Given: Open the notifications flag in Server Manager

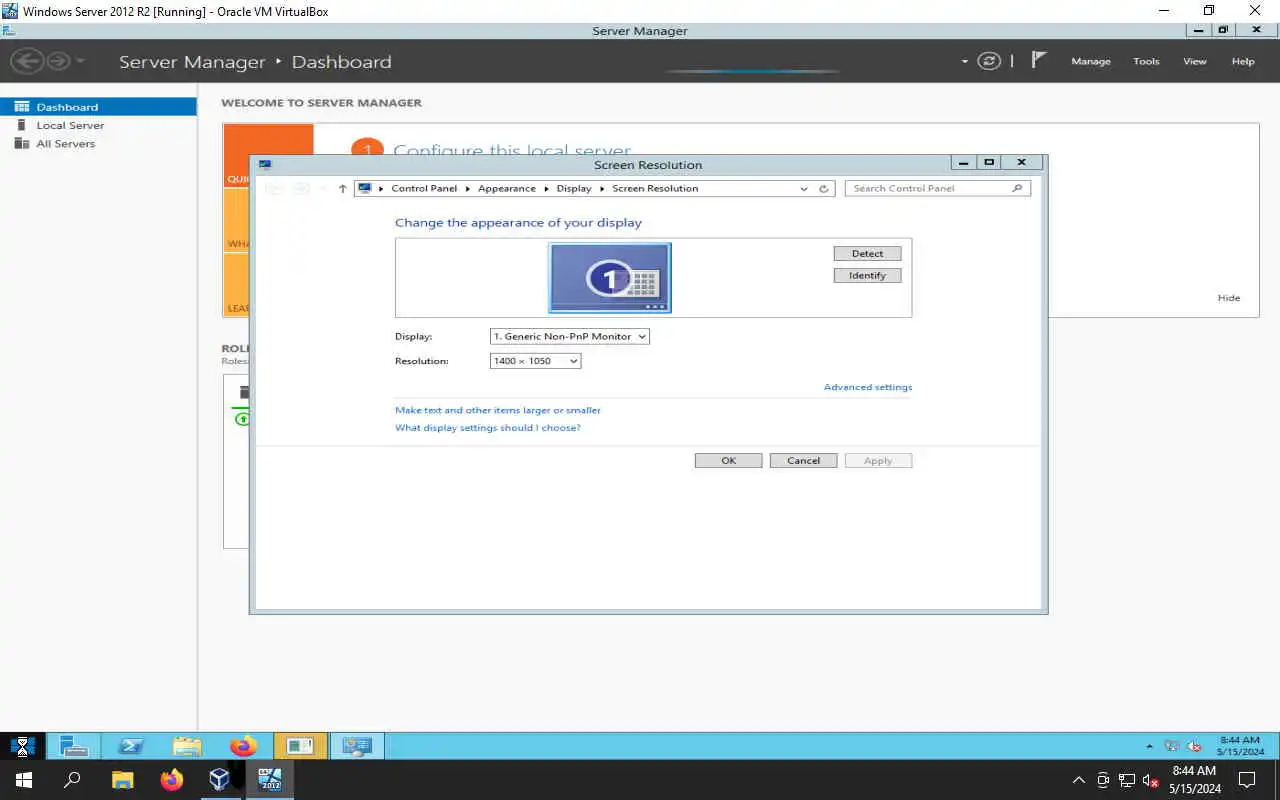Looking at the screenshot, I should [1039, 60].
